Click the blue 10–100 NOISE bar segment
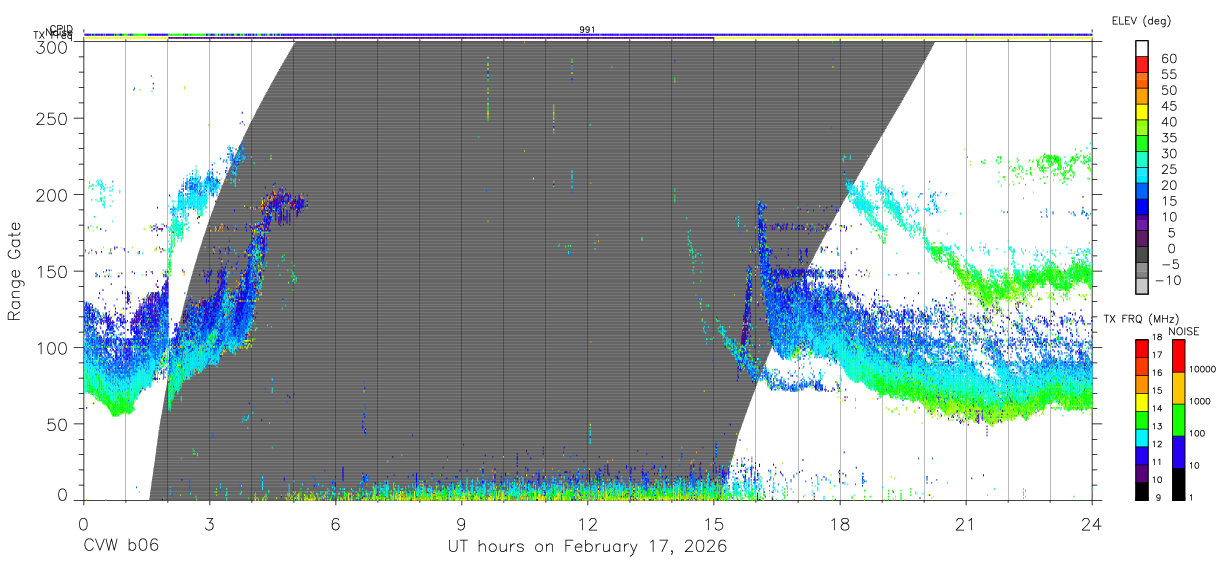The height and width of the screenshot is (567, 1228). 1178,451
